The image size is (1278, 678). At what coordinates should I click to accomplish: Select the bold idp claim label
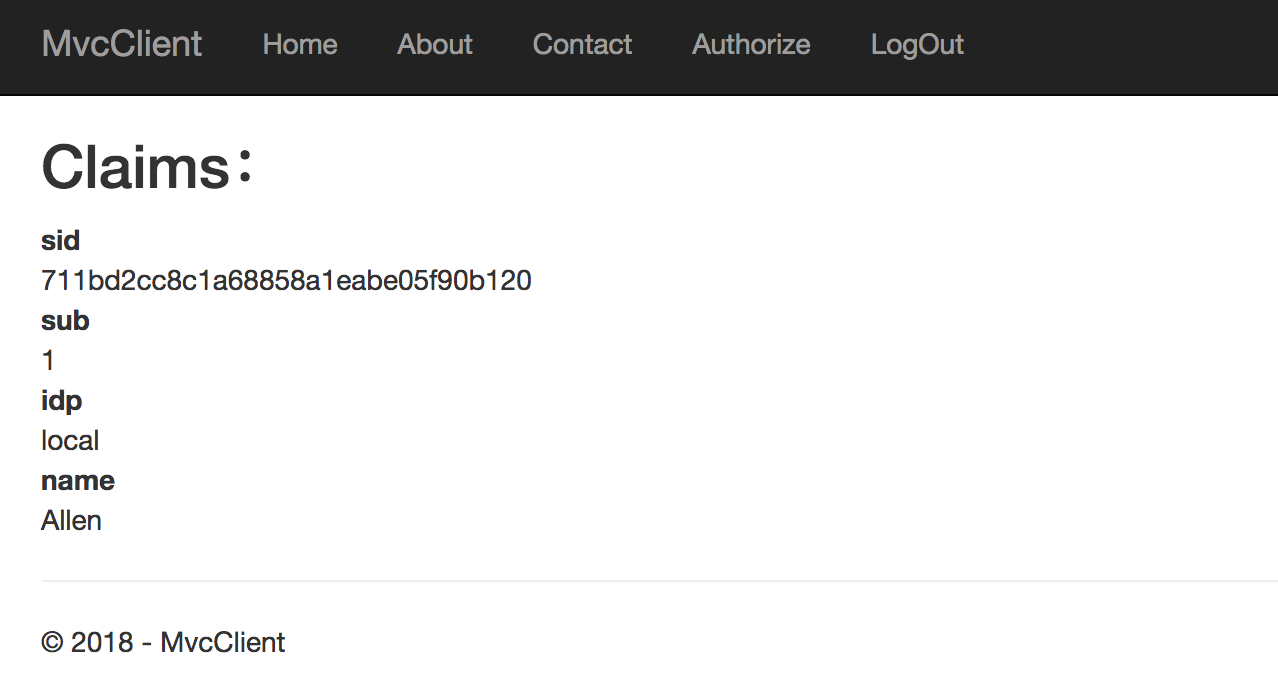61,401
